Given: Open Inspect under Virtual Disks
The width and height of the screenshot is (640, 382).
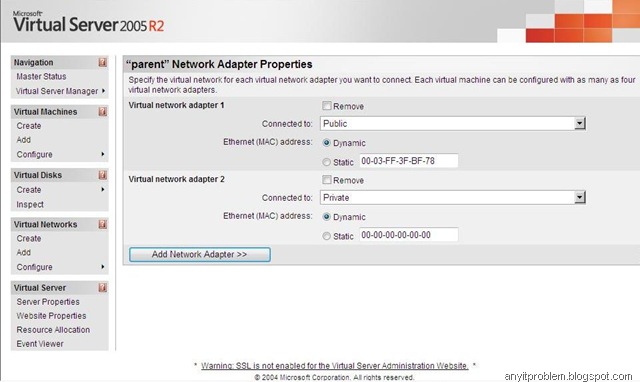Looking at the screenshot, I should 30,204.
